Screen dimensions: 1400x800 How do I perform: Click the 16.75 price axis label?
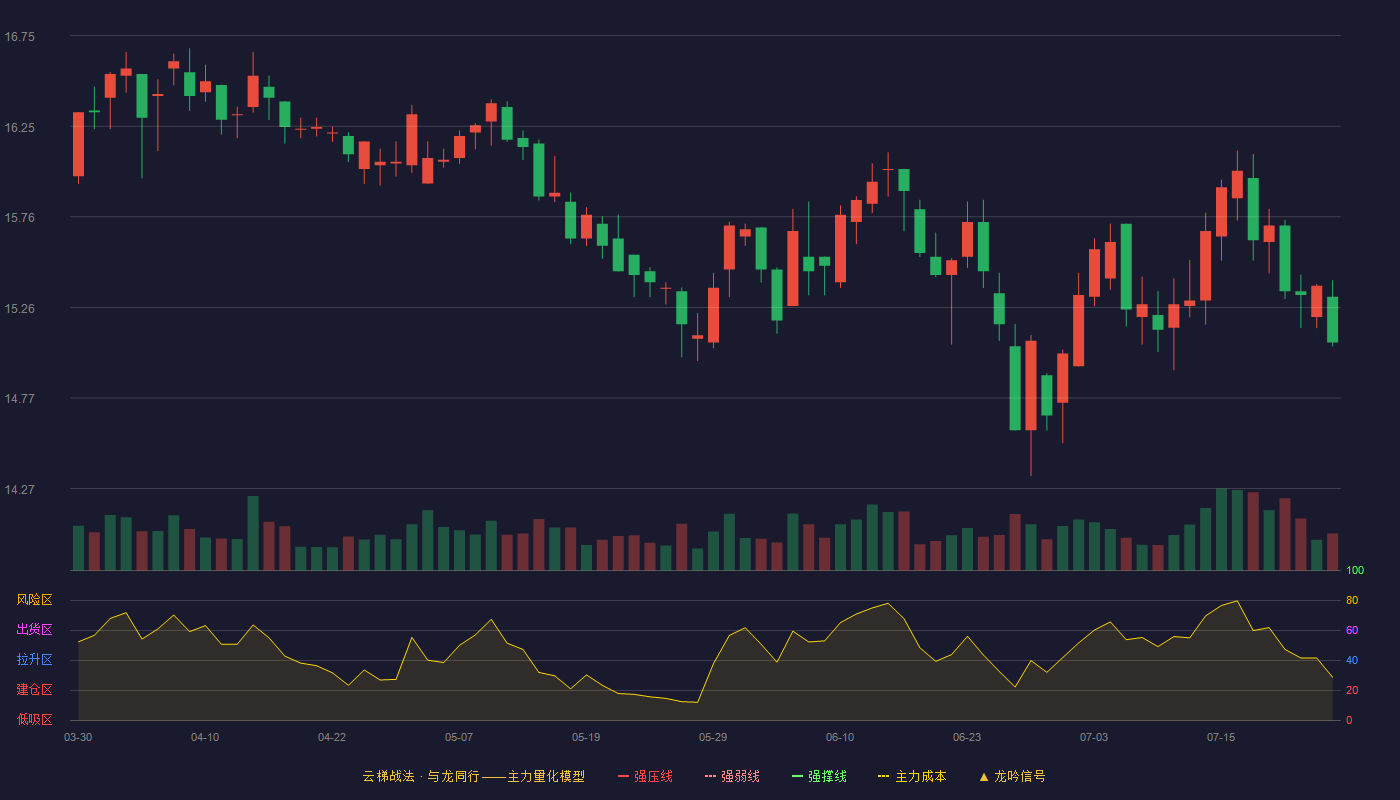click(20, 37)
